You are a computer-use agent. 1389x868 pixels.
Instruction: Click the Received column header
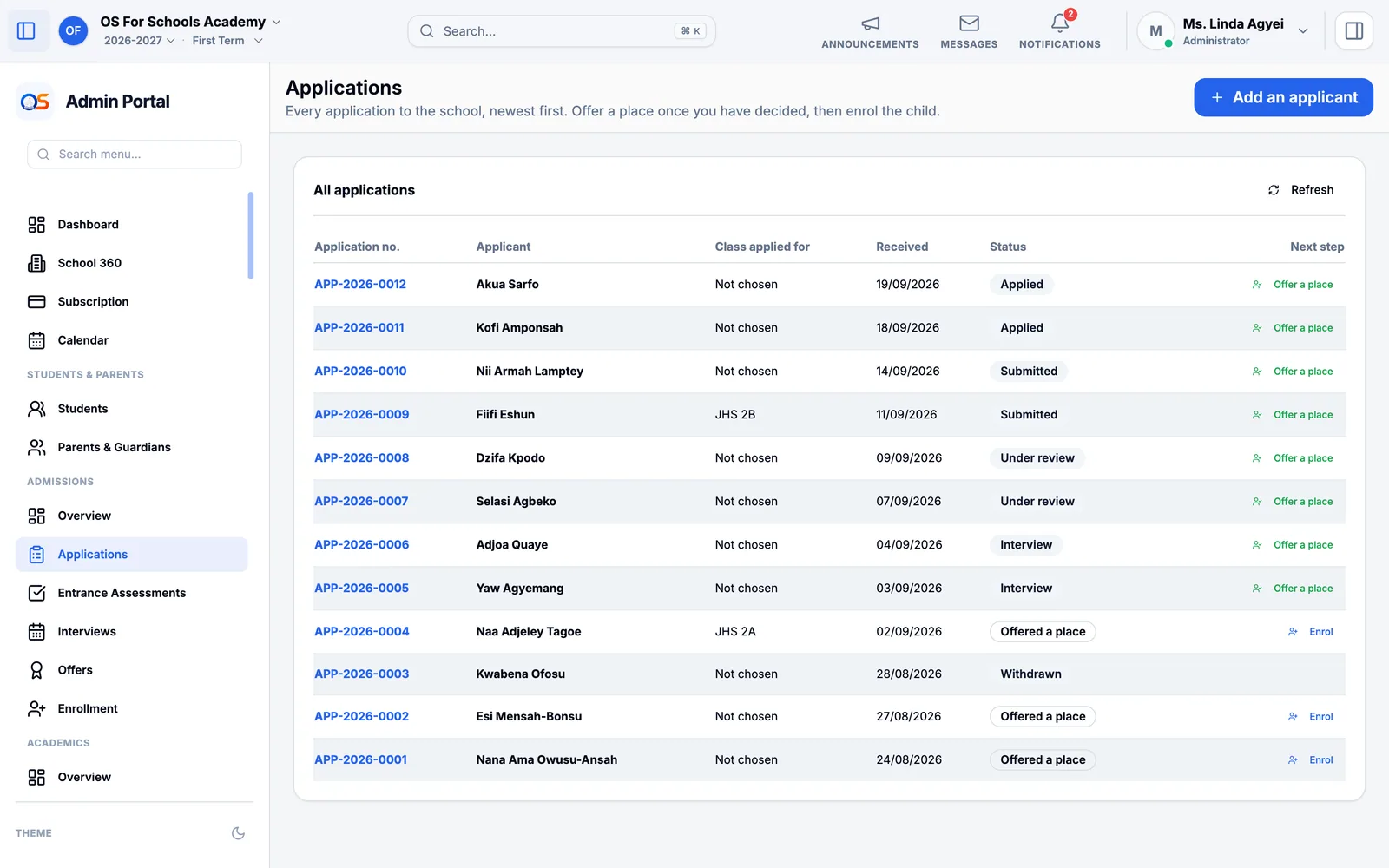click(902, 247)
